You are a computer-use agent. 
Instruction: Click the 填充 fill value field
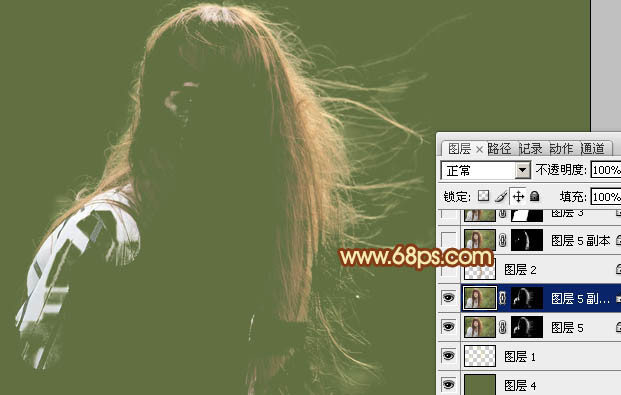point(606,197)
